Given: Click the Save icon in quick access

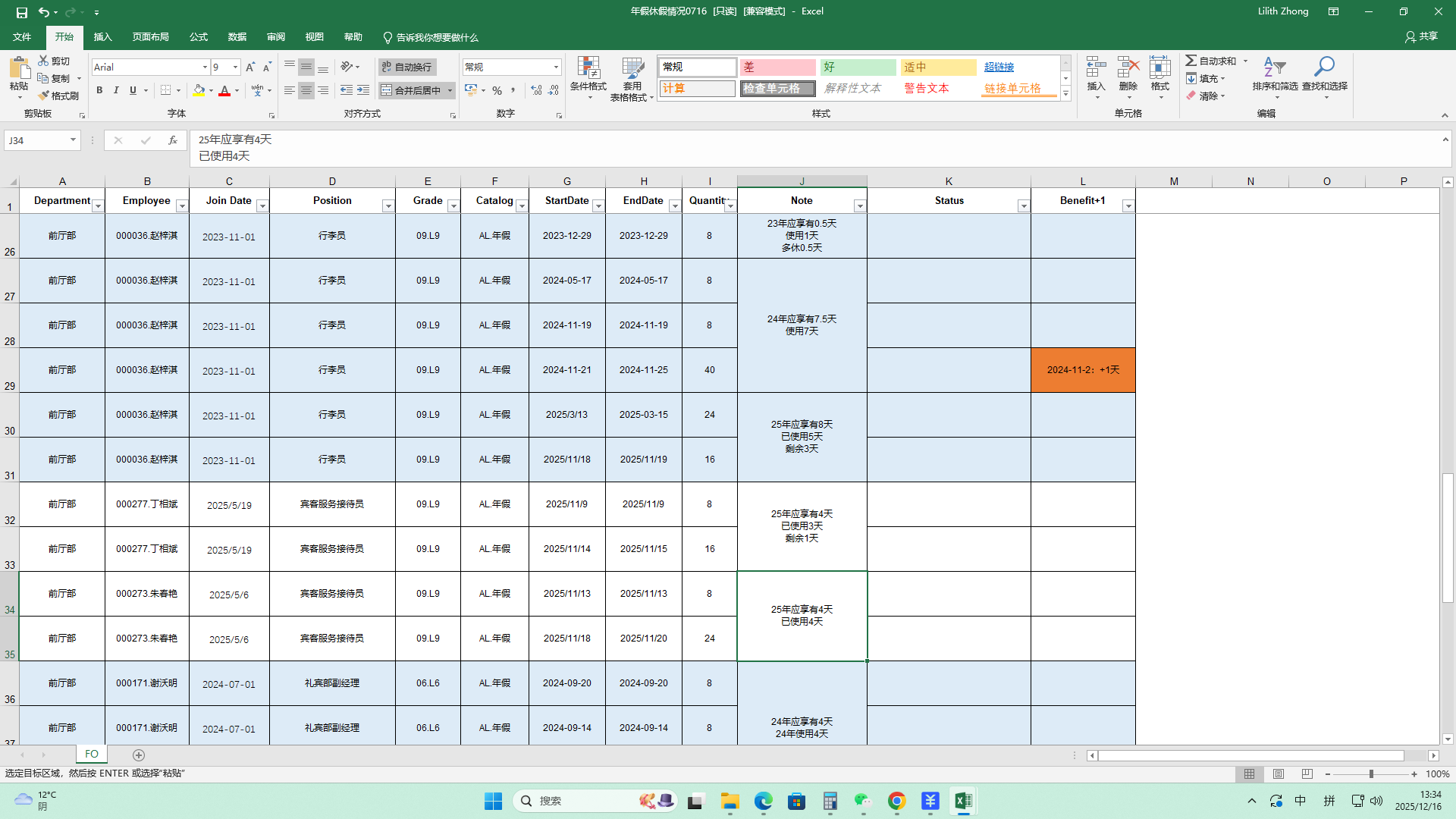Looking at the screenshot, I should point(21,12).
